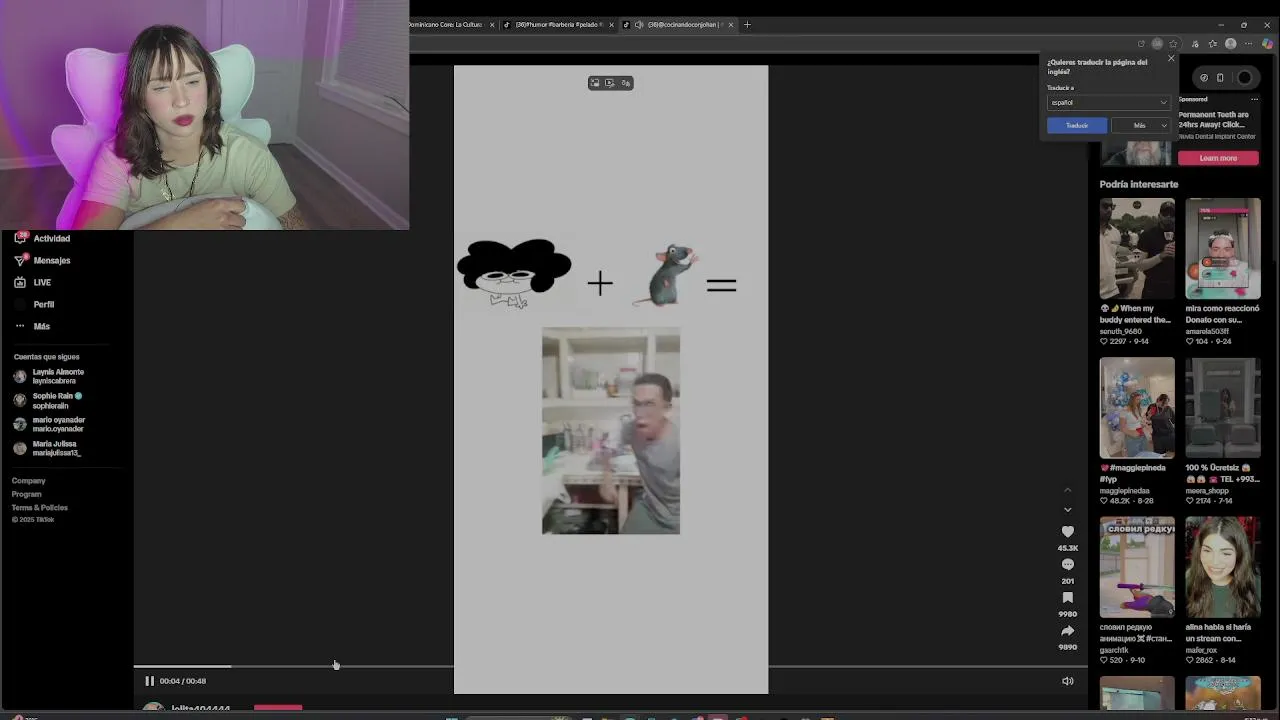The height and width of the screenshot is (720, 1280).
Task: Open the favorites list icon in browser toolbar
Action: coord(1212,44)
